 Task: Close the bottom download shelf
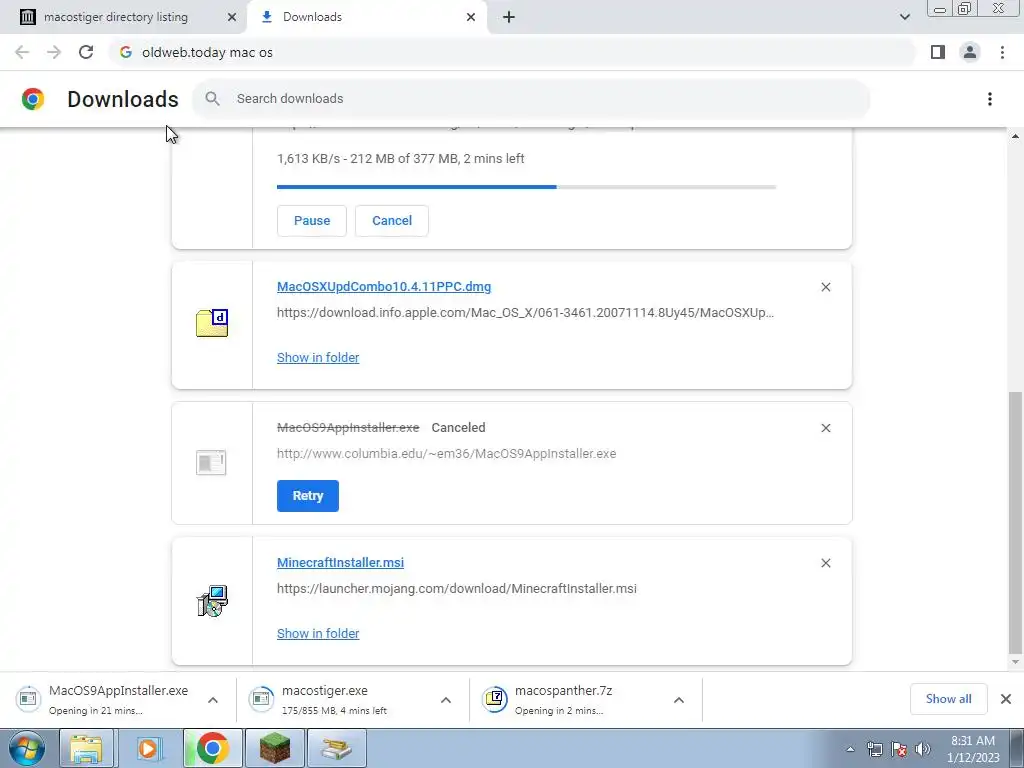[1006, 699]
